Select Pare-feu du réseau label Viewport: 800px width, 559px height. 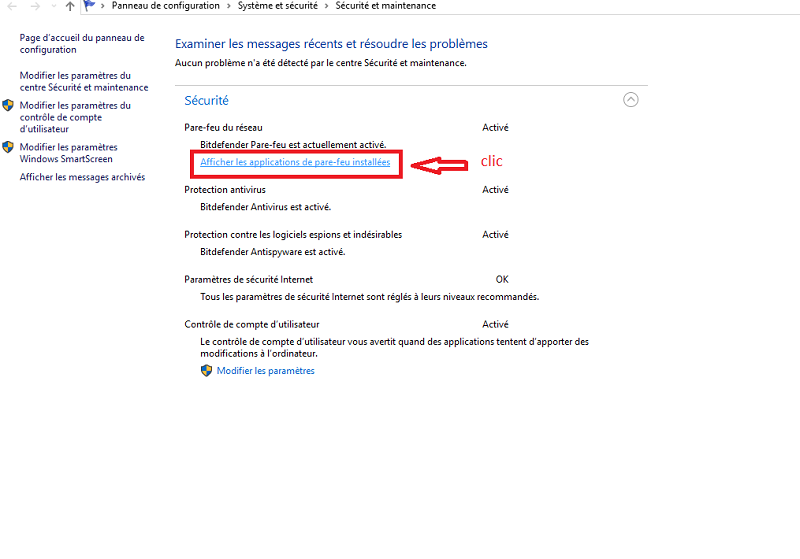(x=223, y=128)
